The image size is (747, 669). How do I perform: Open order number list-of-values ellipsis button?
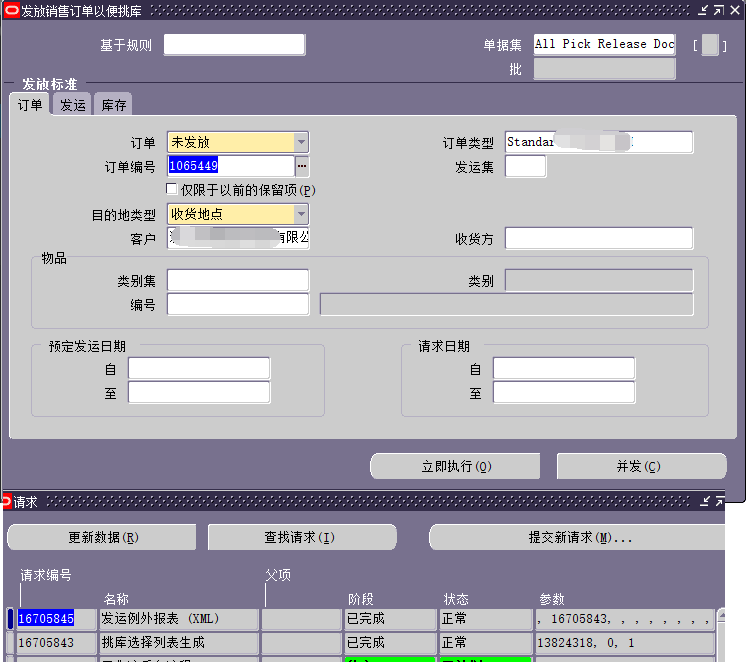(302, 166)
